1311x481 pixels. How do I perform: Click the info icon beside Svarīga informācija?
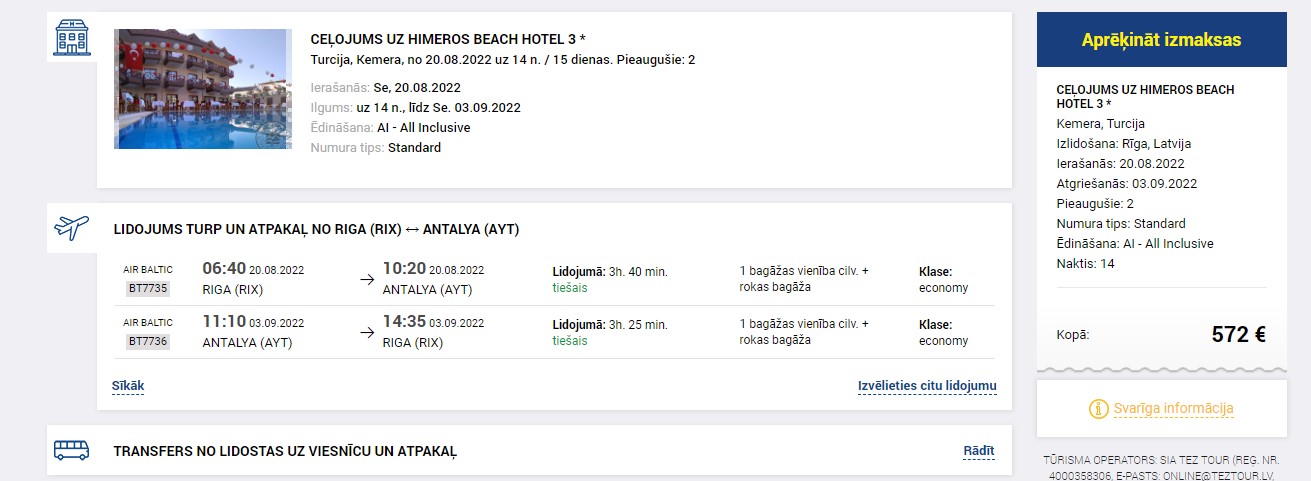[x=1098, y=408]
